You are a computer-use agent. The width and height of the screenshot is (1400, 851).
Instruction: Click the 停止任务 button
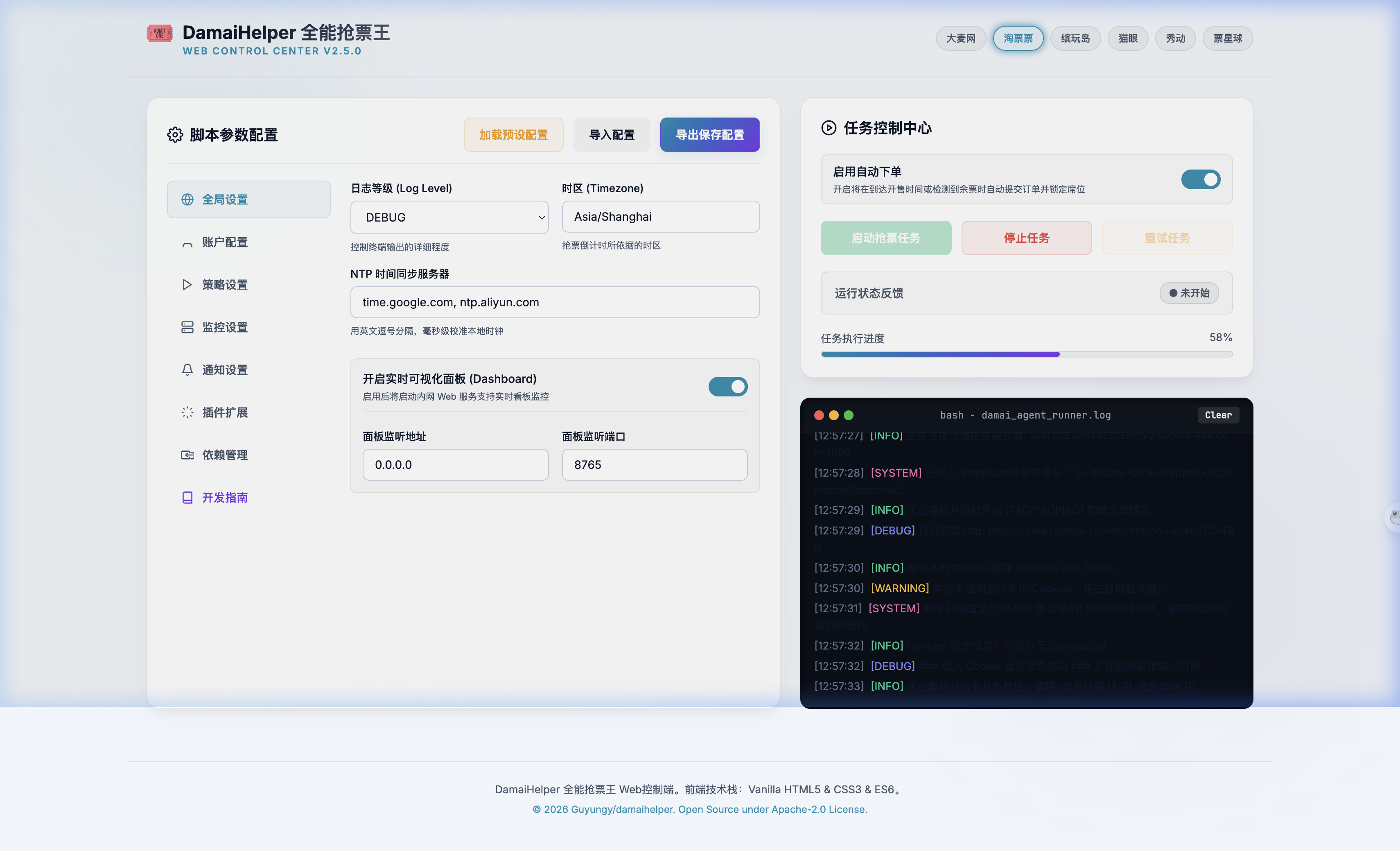click(x=1027, y=238)
